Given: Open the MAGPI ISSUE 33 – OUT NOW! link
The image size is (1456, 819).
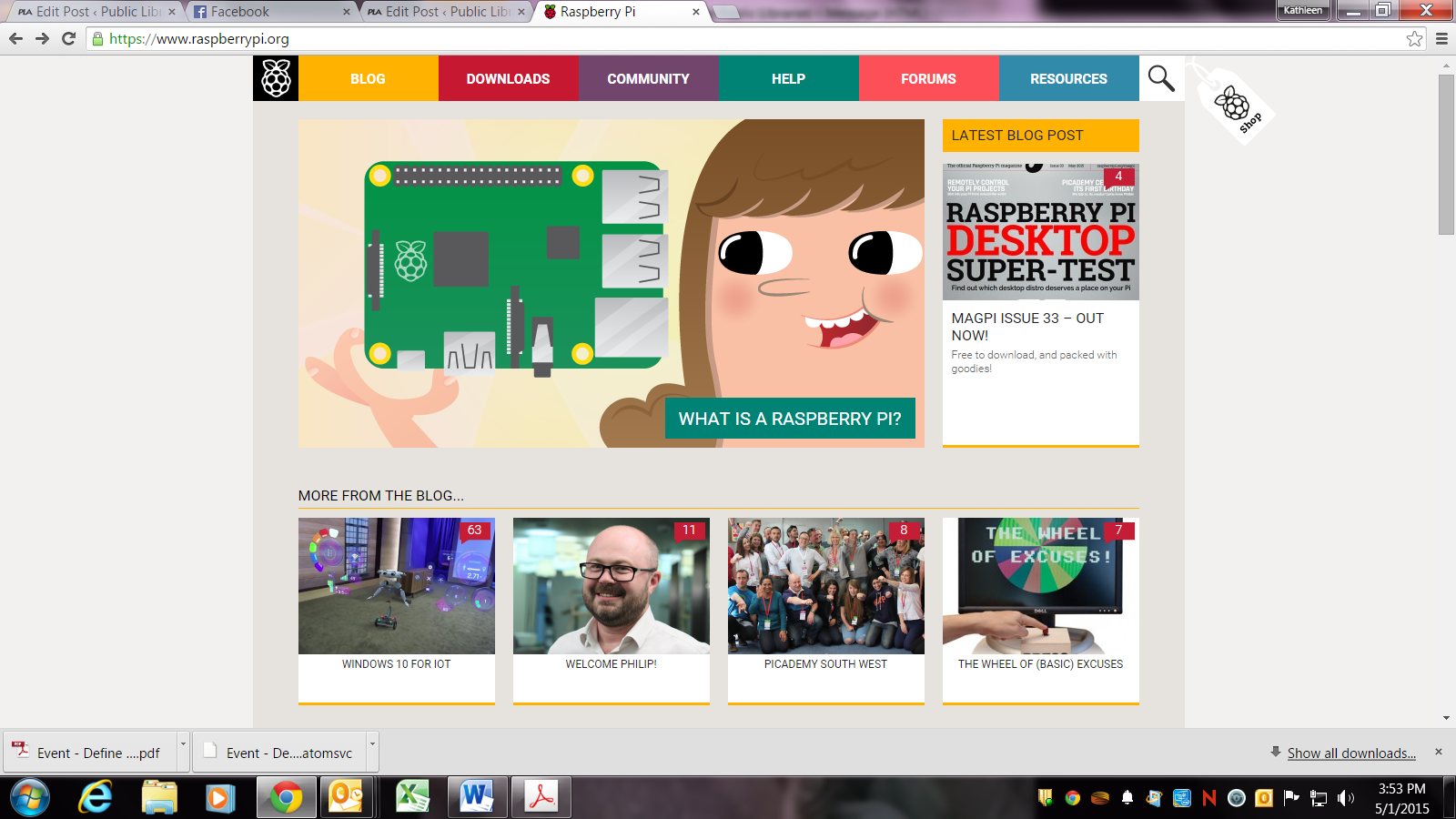Looking at the screenshot, I should (x=1027, y=327).
